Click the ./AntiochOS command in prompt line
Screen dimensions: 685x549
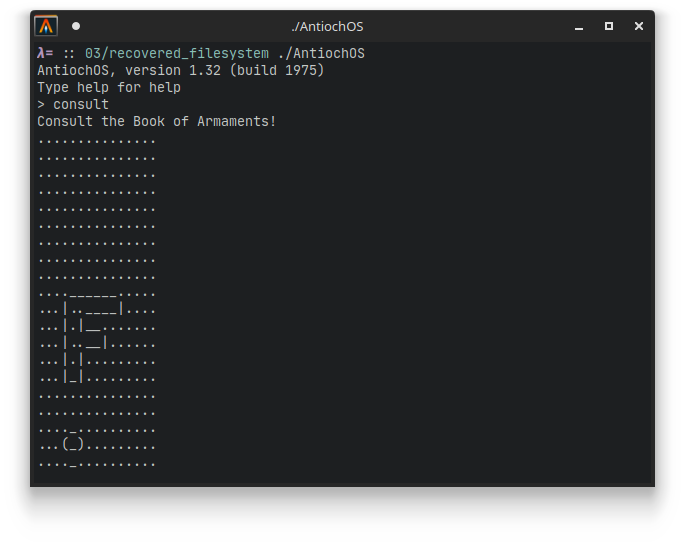click(x=321, y=53)
